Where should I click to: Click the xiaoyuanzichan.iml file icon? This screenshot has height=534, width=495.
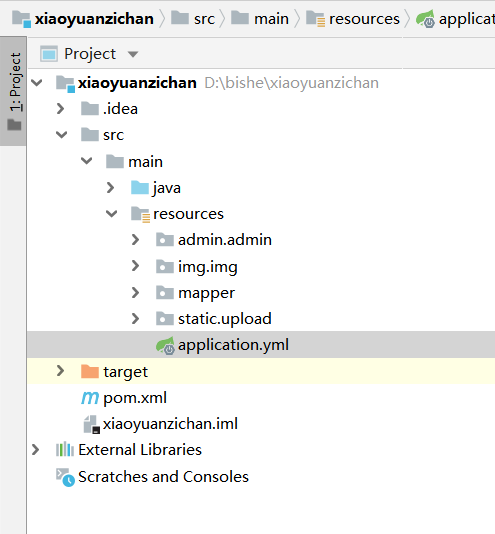[x=92, y=424]
